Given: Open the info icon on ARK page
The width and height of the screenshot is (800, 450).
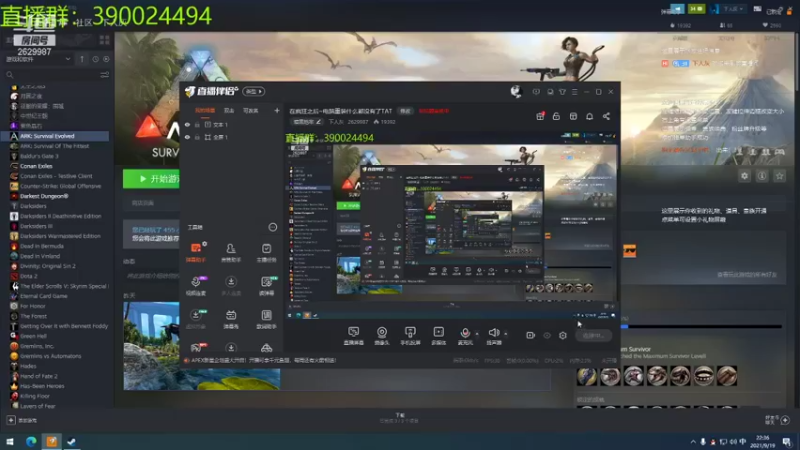Looking at the screenshot, I should tap(762, 176).
